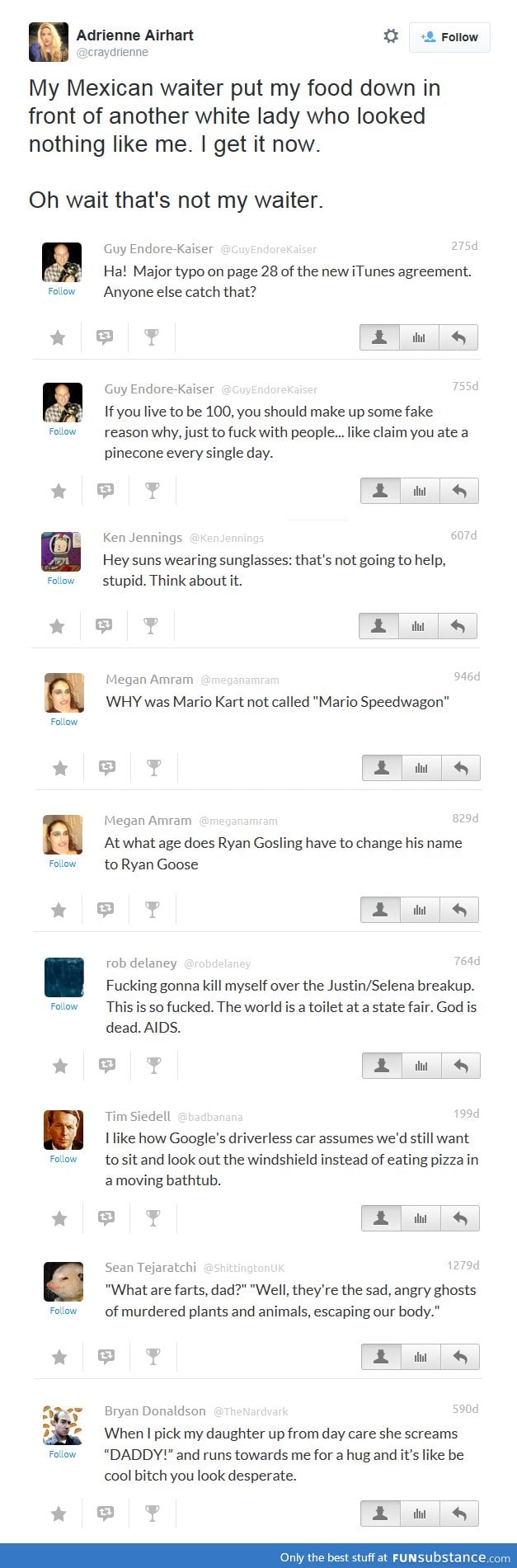This screenshot has height=1568, width=517.
Task: Reply to the Mario Speedwagon tweet
Action: point(461,768)
